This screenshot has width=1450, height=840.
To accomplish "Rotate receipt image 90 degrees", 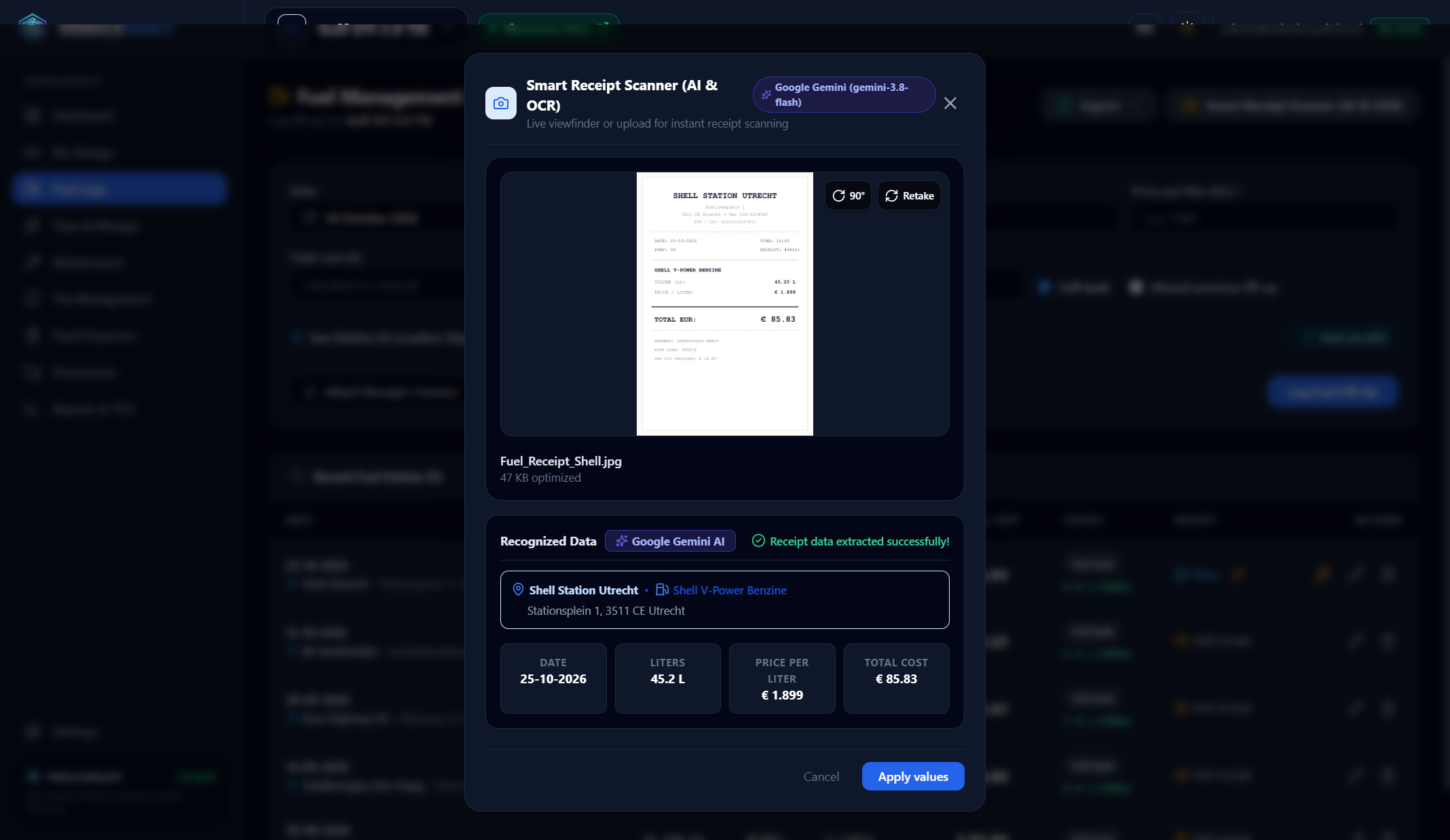I will click(x=848, y=195).
